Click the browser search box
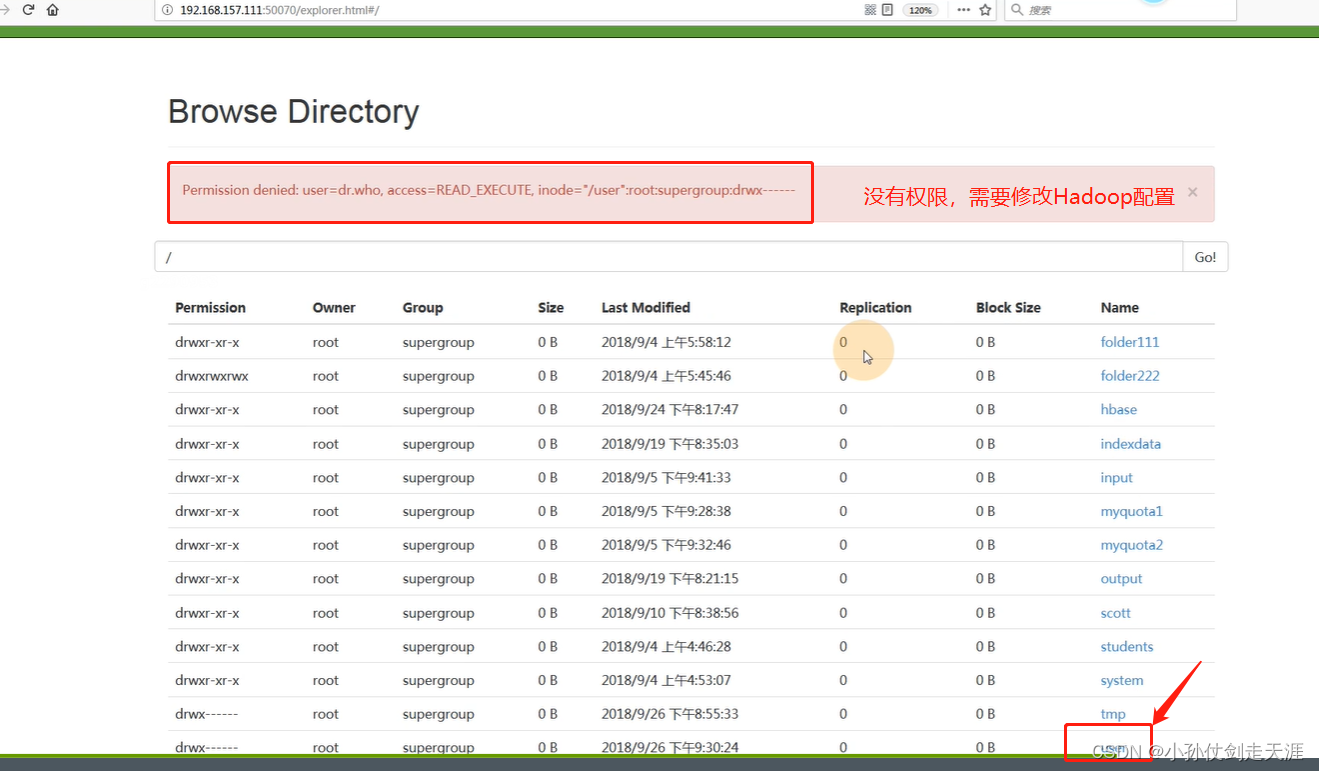This screenshot has width=1319, height=771. 1120,10
